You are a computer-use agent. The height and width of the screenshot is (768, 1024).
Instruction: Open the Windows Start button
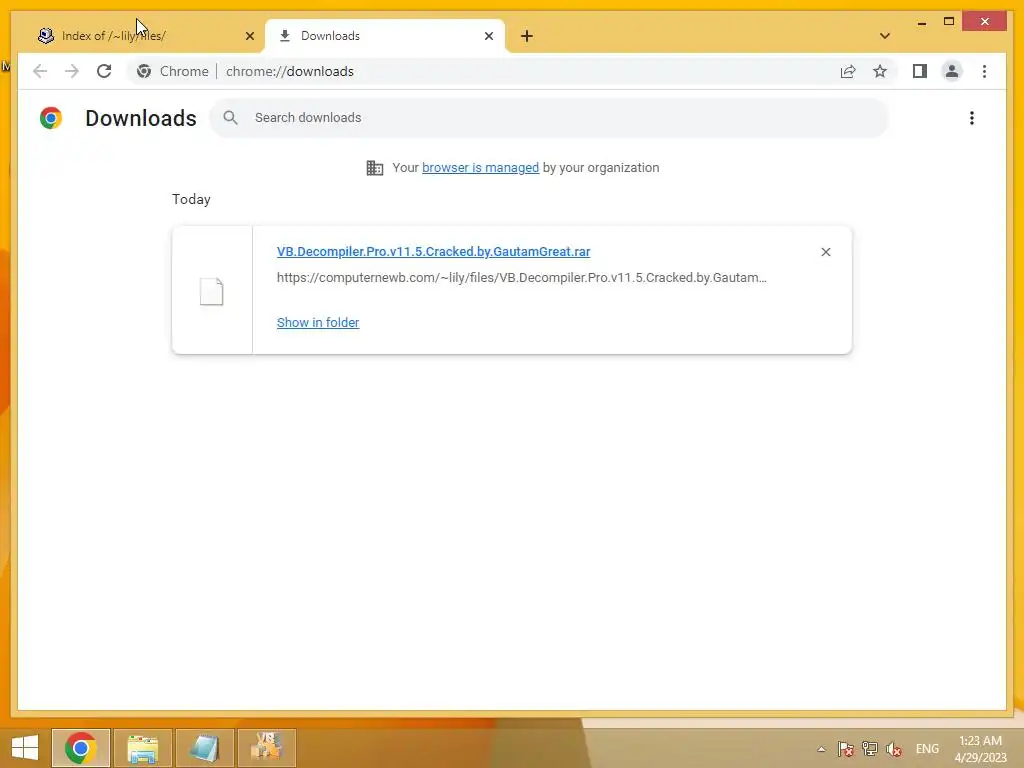(x=25, y=748)
